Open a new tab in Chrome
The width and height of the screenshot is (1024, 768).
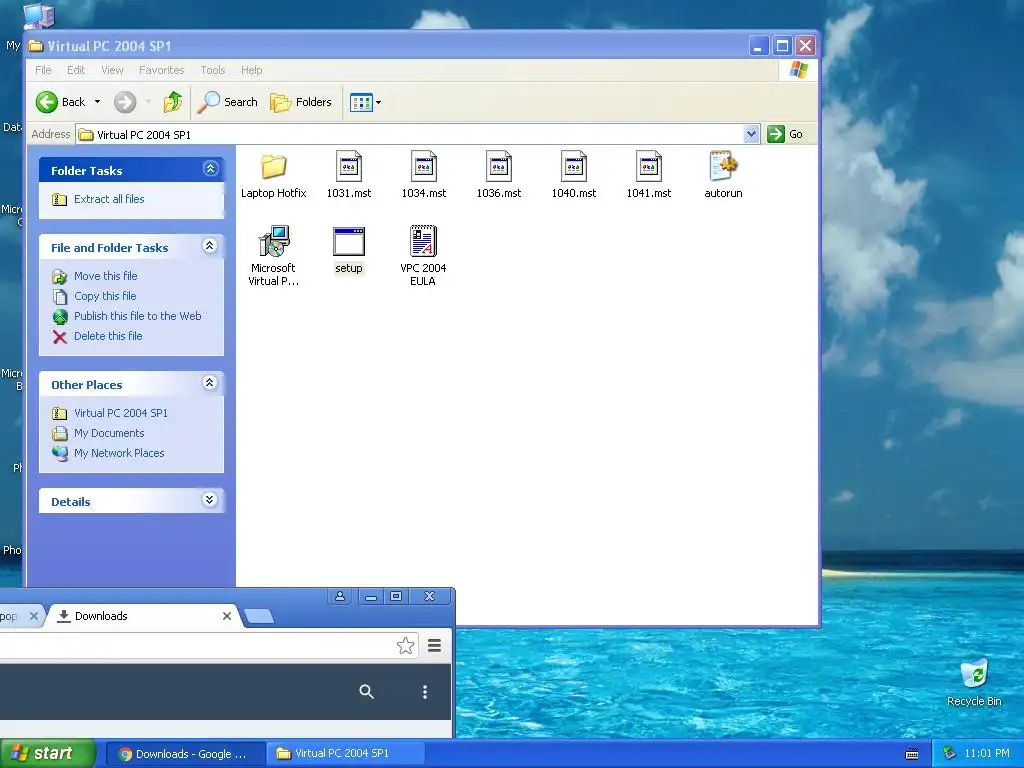pos(259,616)
